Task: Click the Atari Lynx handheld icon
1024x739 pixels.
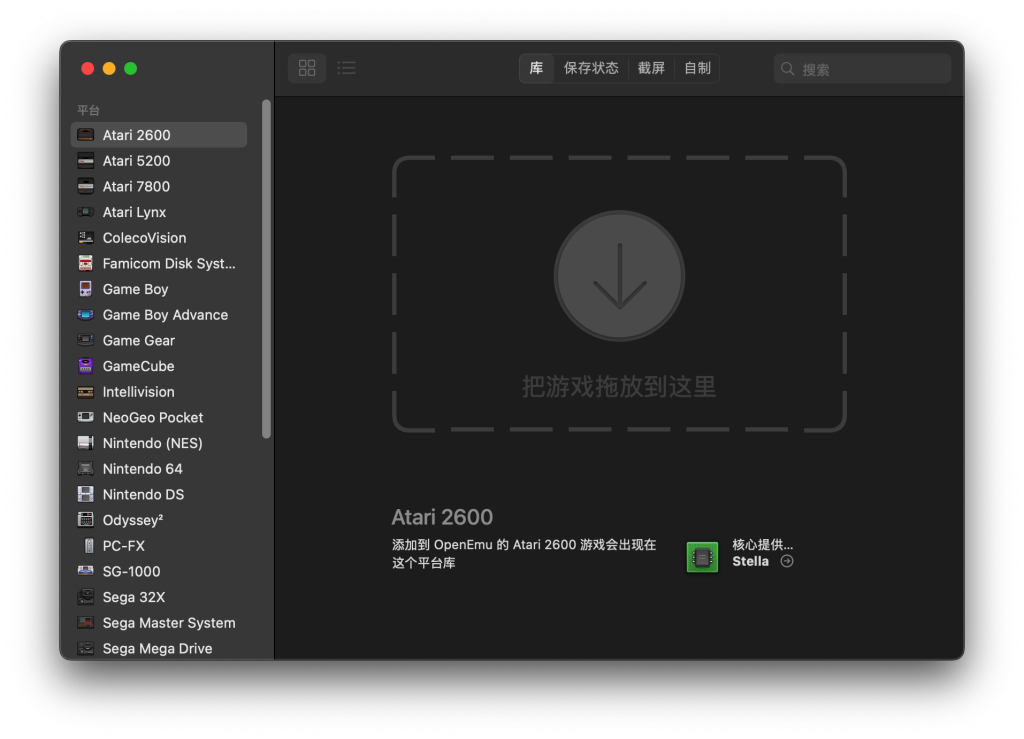Action: coord(86,212)
